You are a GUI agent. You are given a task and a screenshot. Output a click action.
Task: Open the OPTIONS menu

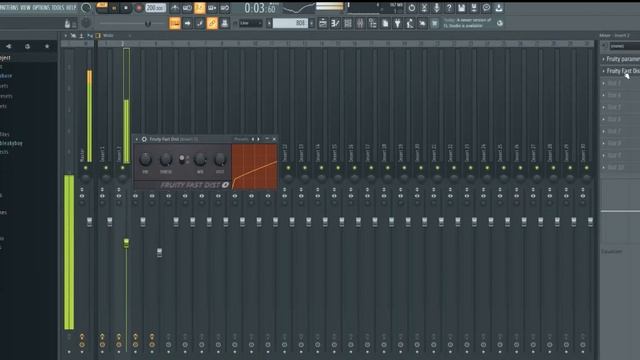coord(41,8)
